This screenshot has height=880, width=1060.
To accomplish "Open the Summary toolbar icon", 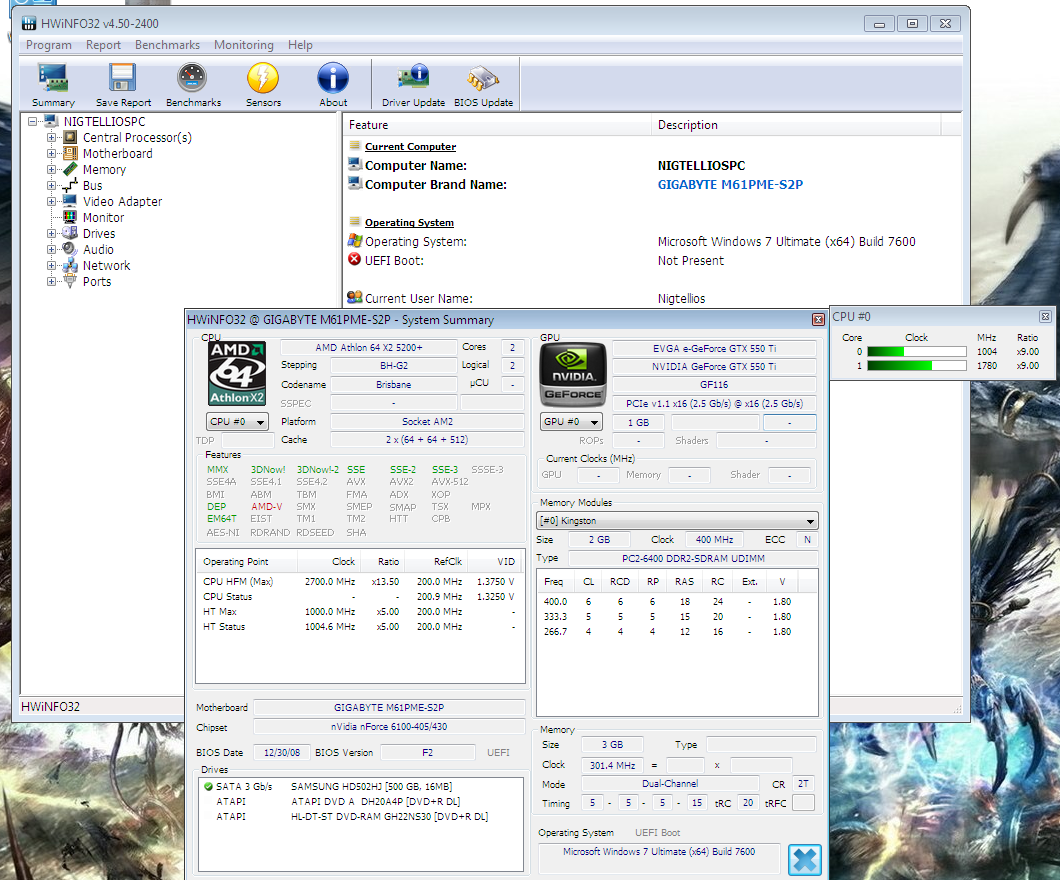I will pyautogui.click(x=53, y=78).
